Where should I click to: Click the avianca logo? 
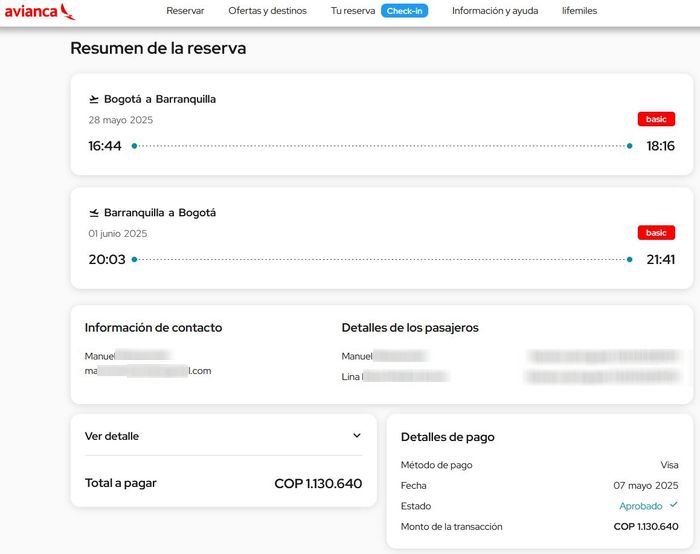click(x=39, y=11)
